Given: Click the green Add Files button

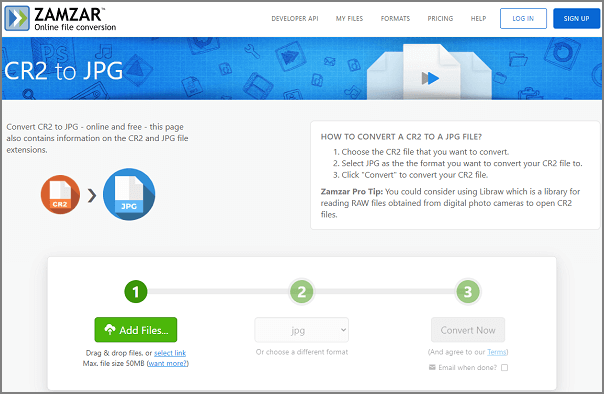Looking at the screenshot, I should click(136, 330).
